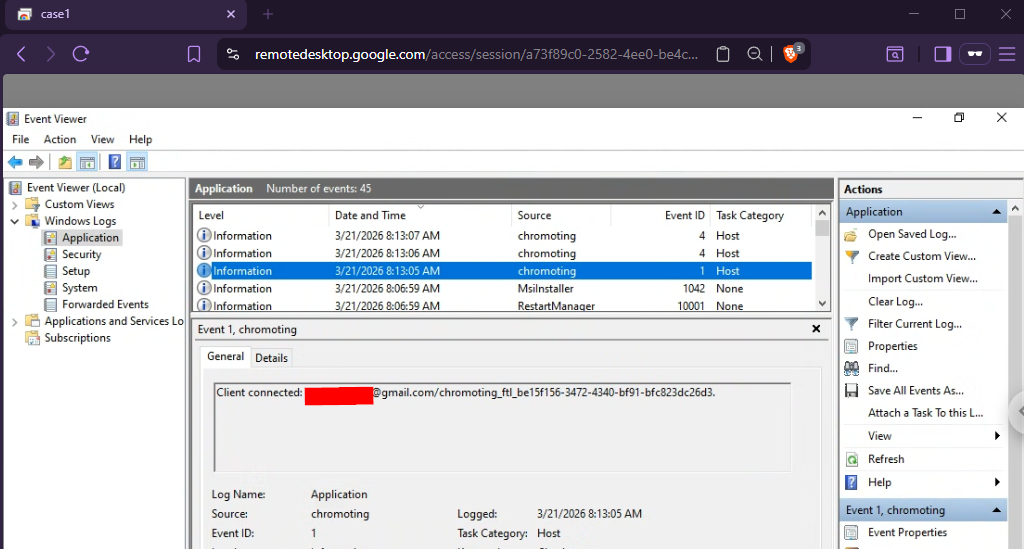Select the MsiInstaller event row
The image size is (1024, 549).
point(503,289)
